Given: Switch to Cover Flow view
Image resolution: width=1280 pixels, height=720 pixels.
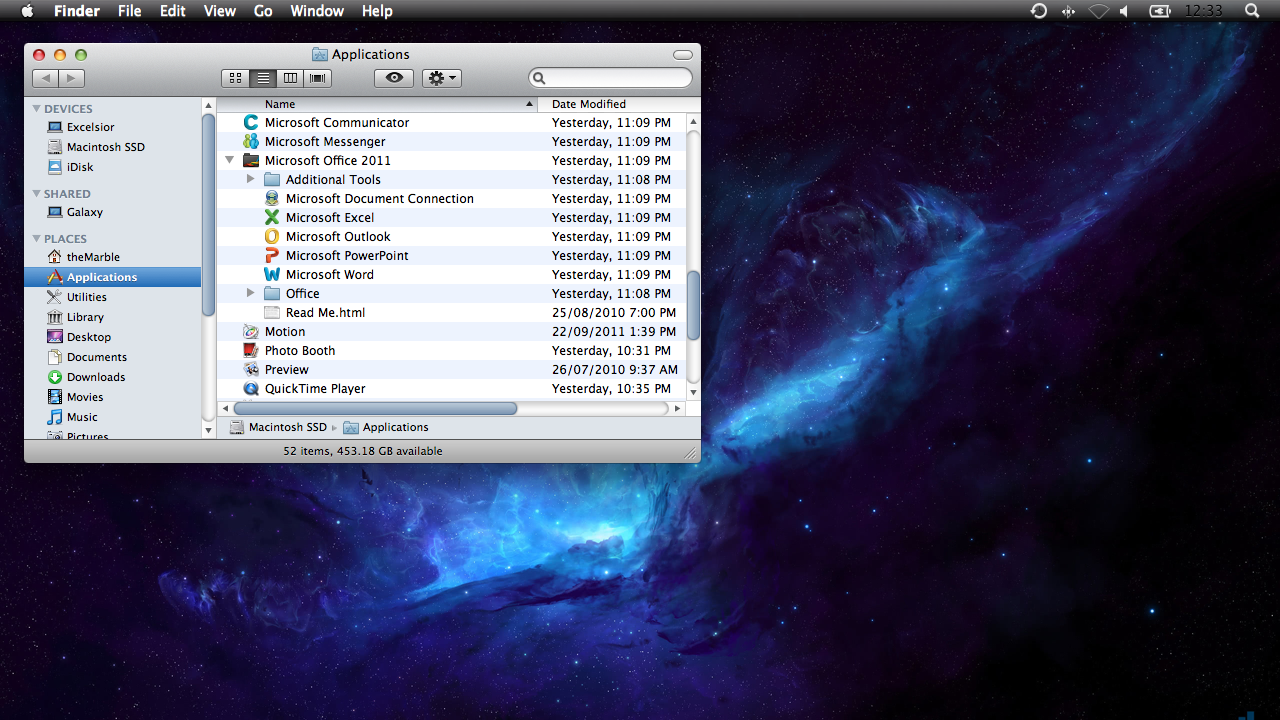Looking at the screenshot, I should (319, 78).
